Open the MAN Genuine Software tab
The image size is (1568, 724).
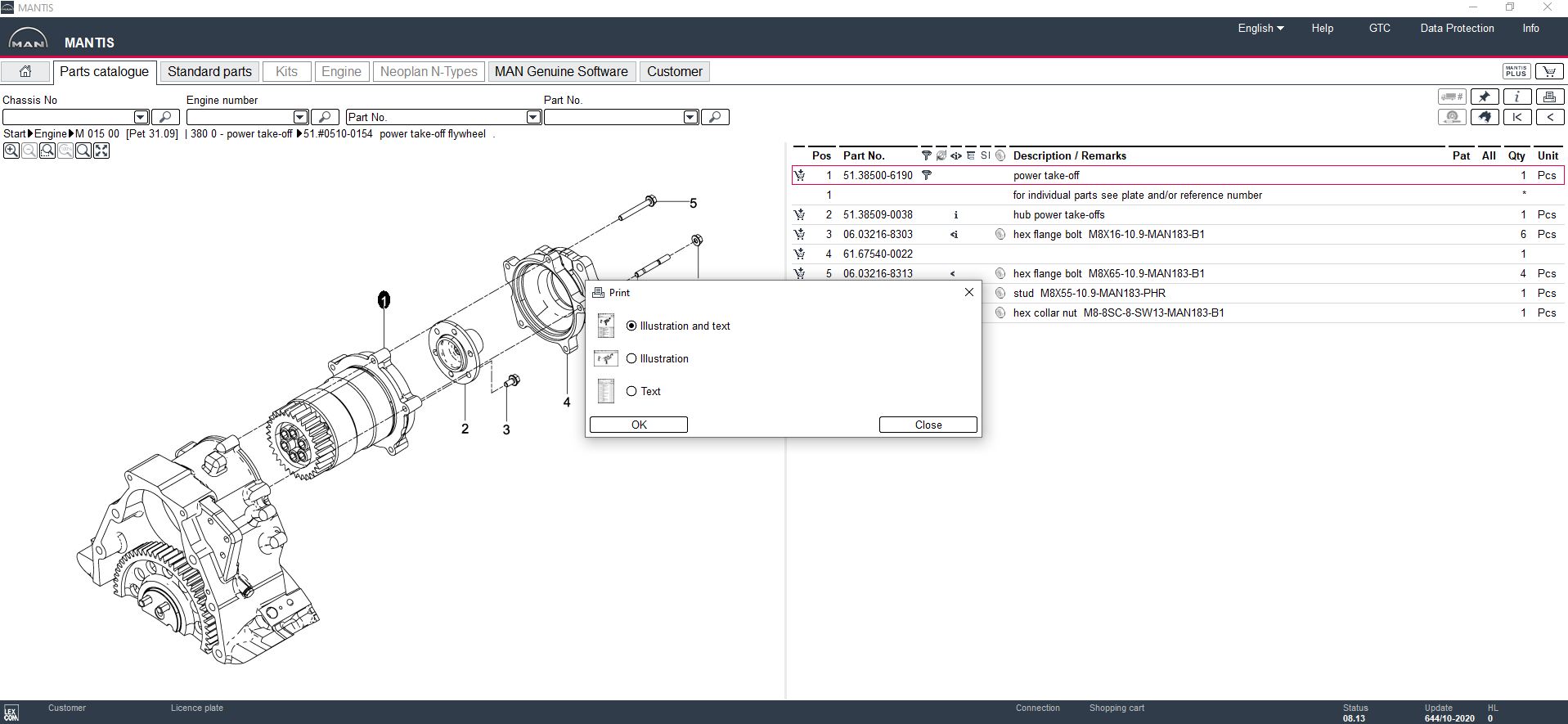561,71
